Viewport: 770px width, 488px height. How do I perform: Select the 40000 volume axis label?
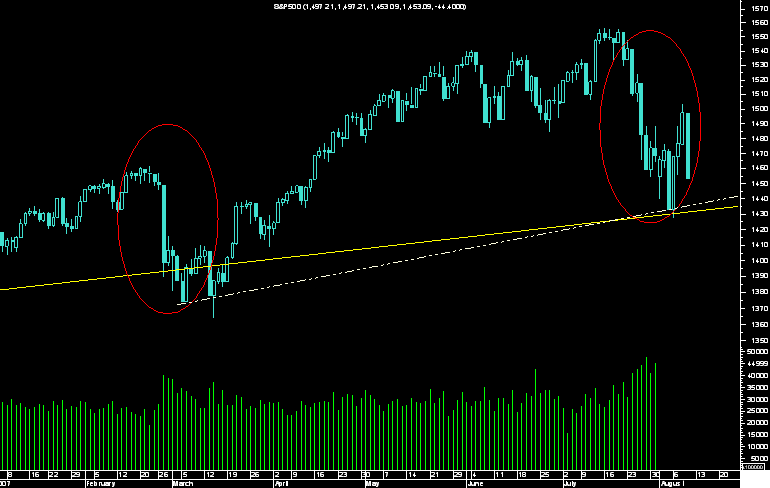click(758, 376)
